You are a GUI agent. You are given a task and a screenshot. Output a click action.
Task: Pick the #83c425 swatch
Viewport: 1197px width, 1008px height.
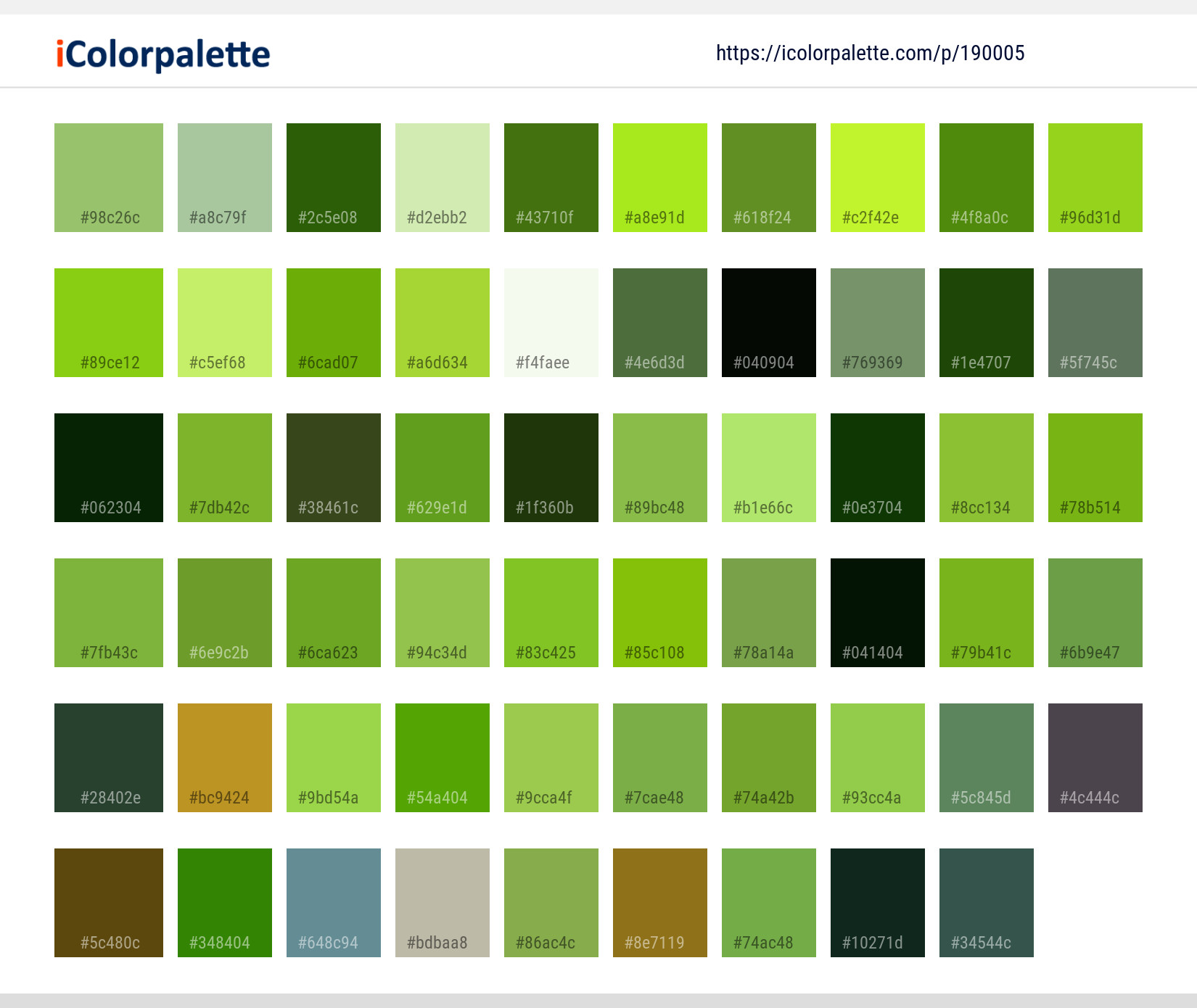tap(551, 613)
